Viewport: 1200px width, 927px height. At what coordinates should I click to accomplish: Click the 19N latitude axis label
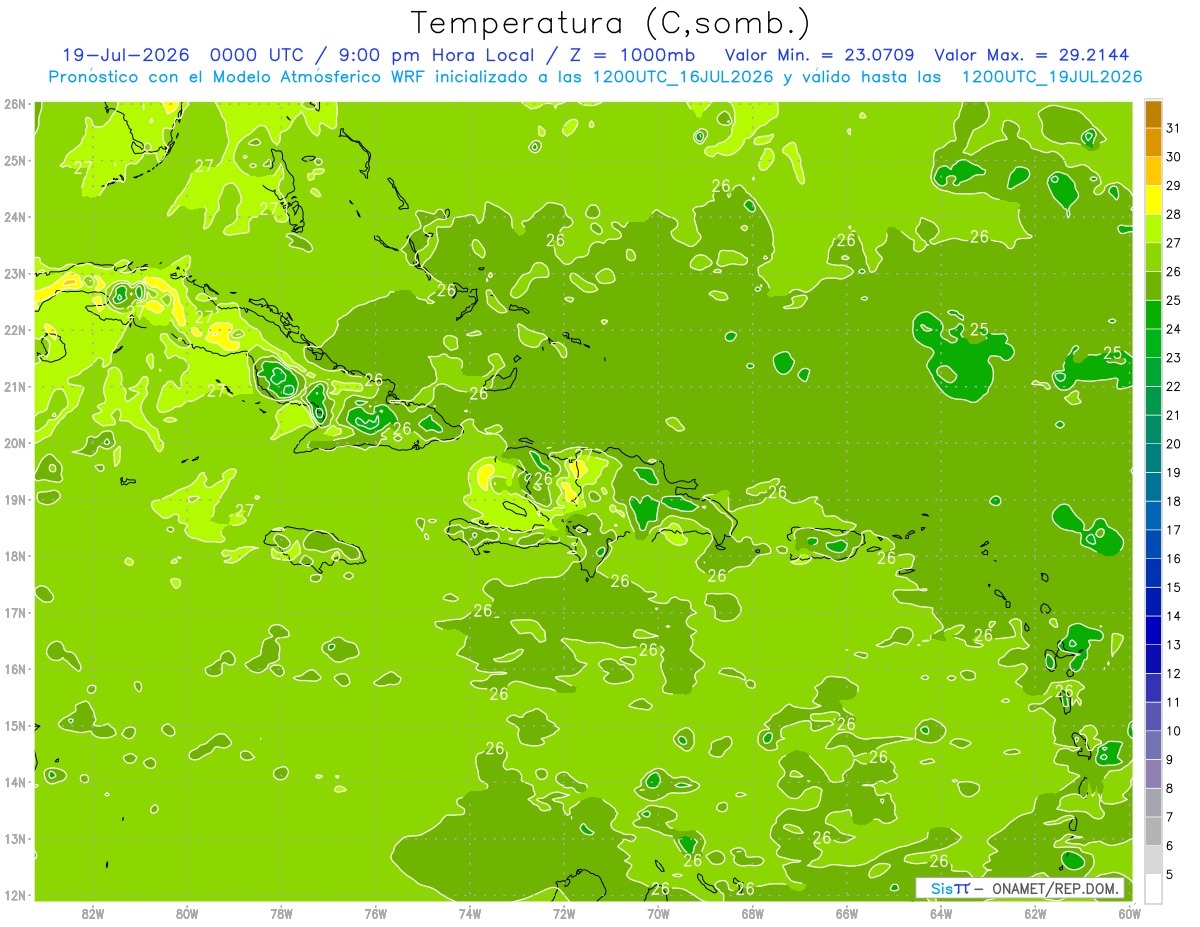click(x=14, y=500)
